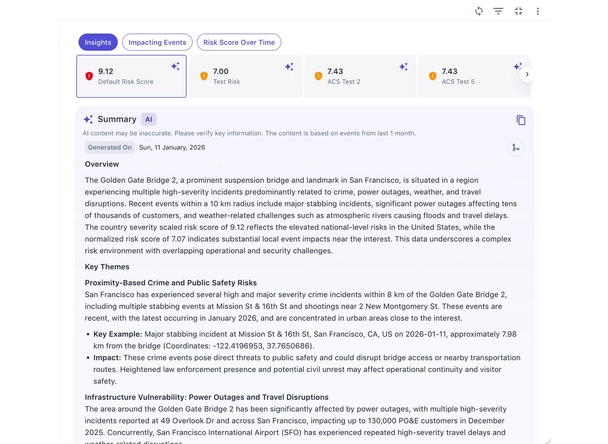Switch to the Impacting Events tab
The width and height of the screenshot is (608, 444).
point(157,42)
